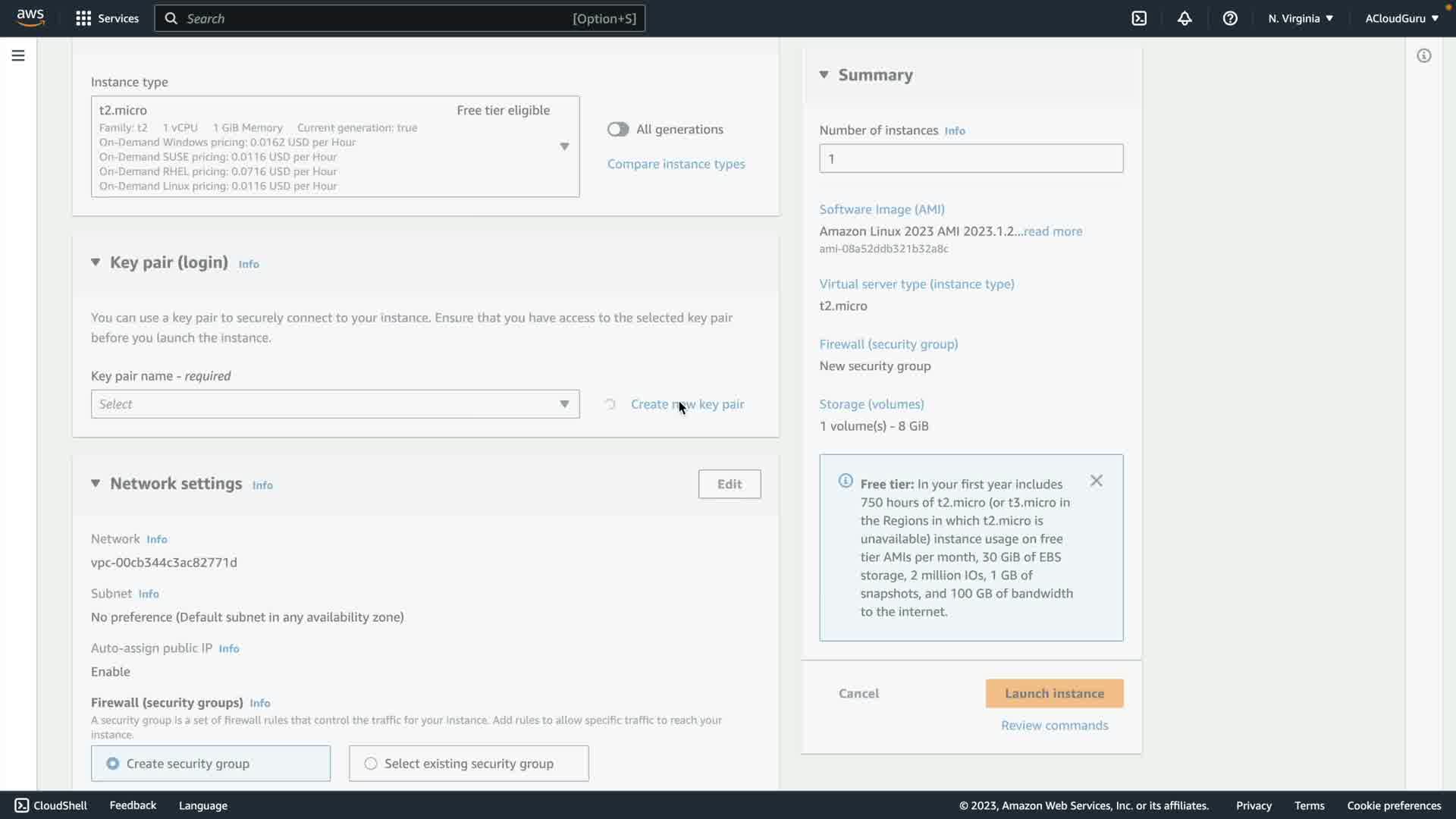Collapse the Network settings section
1456x819 pixels.
[96, 484]
